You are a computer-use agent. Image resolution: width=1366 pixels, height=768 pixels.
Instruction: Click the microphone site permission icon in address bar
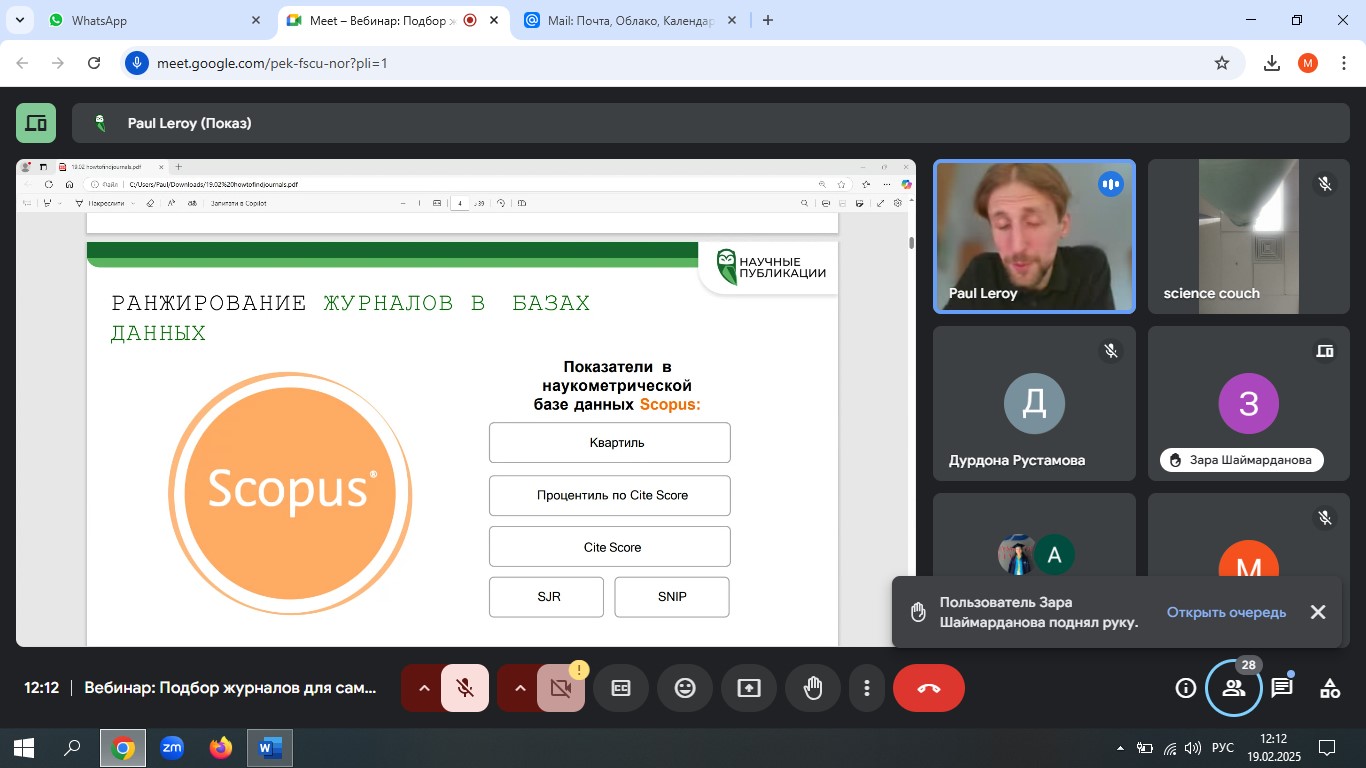[x=137, y=63]
